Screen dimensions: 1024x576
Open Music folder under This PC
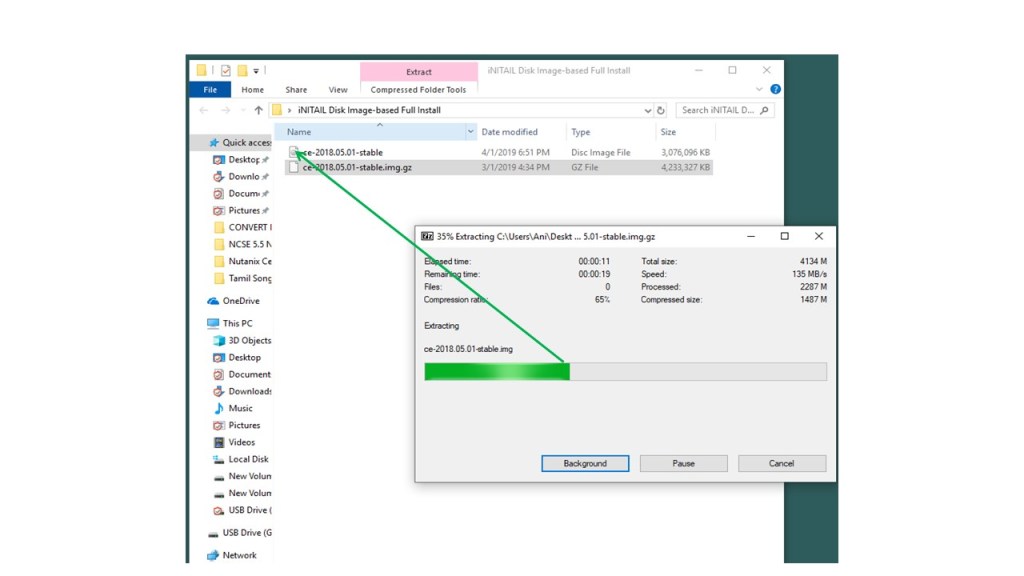[x=240, y=408]
